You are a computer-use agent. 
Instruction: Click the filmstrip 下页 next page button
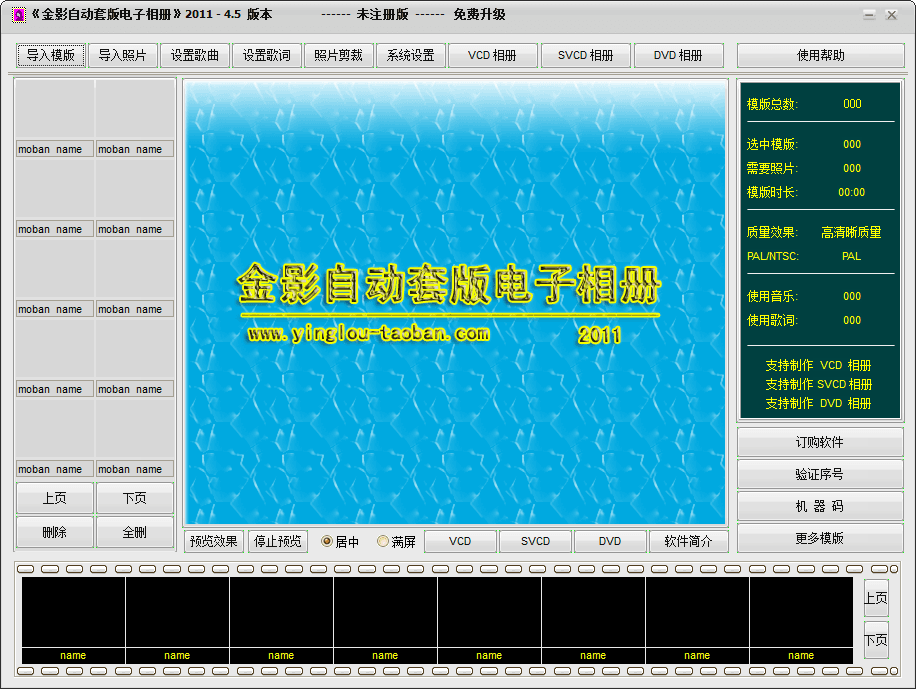876,640
